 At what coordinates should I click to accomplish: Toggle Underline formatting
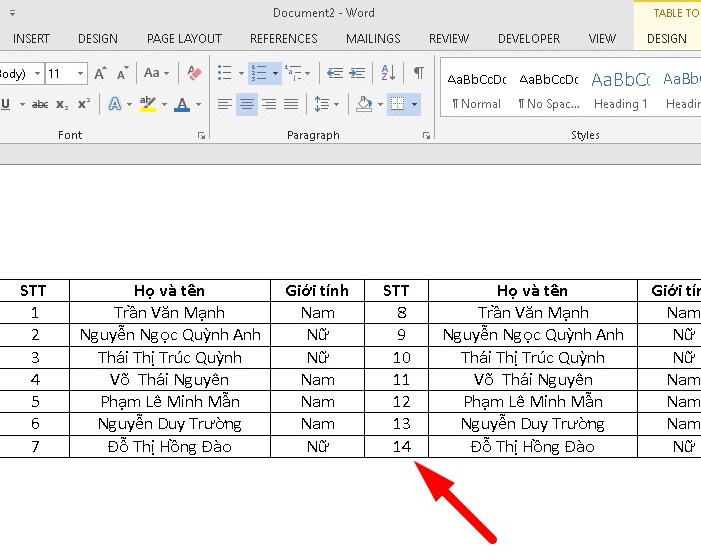click(6, 104)
